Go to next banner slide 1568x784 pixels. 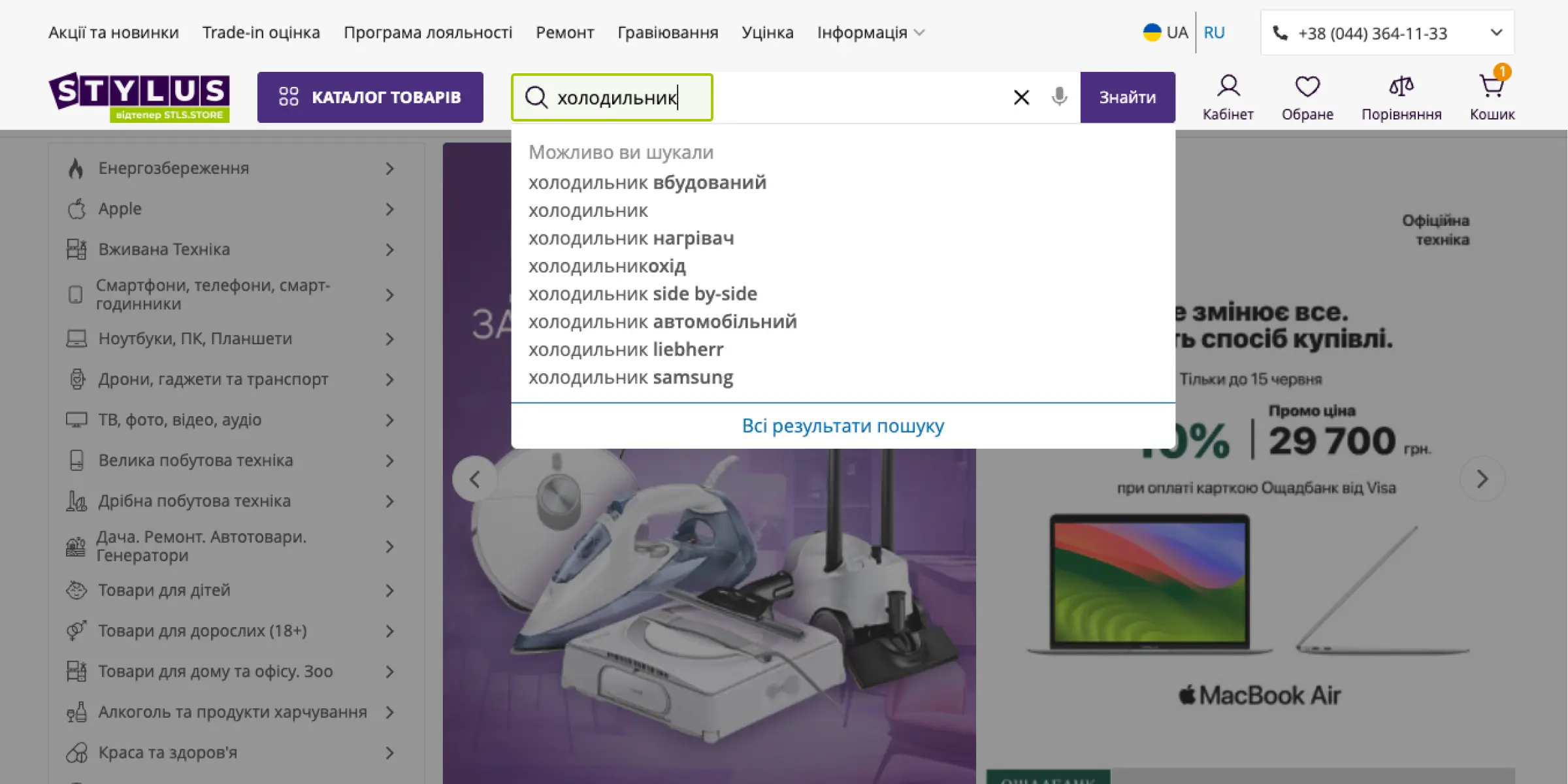click(1482, 479)
